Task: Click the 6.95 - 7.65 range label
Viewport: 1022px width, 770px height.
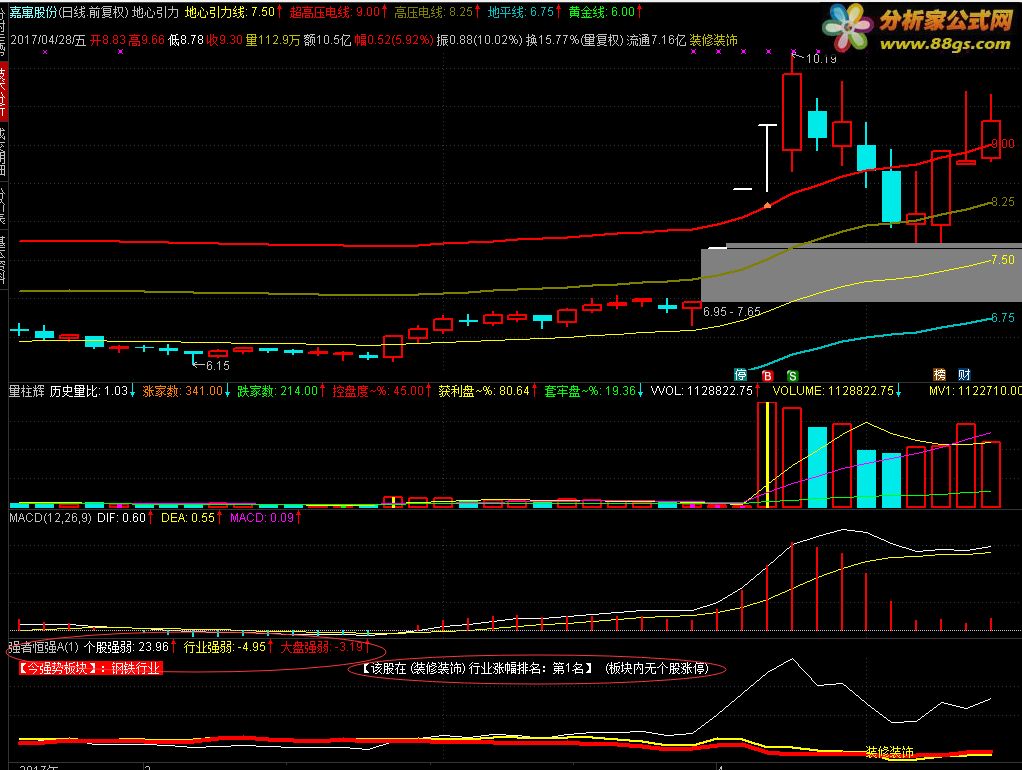Action: click(x=732, y=312)
